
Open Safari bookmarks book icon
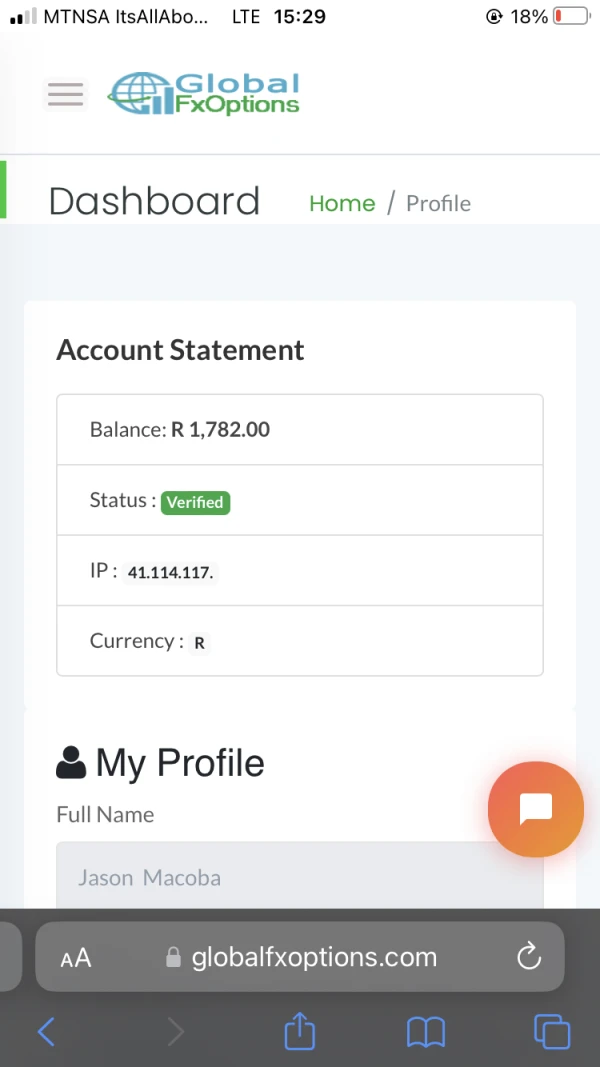click(426, 1031)
